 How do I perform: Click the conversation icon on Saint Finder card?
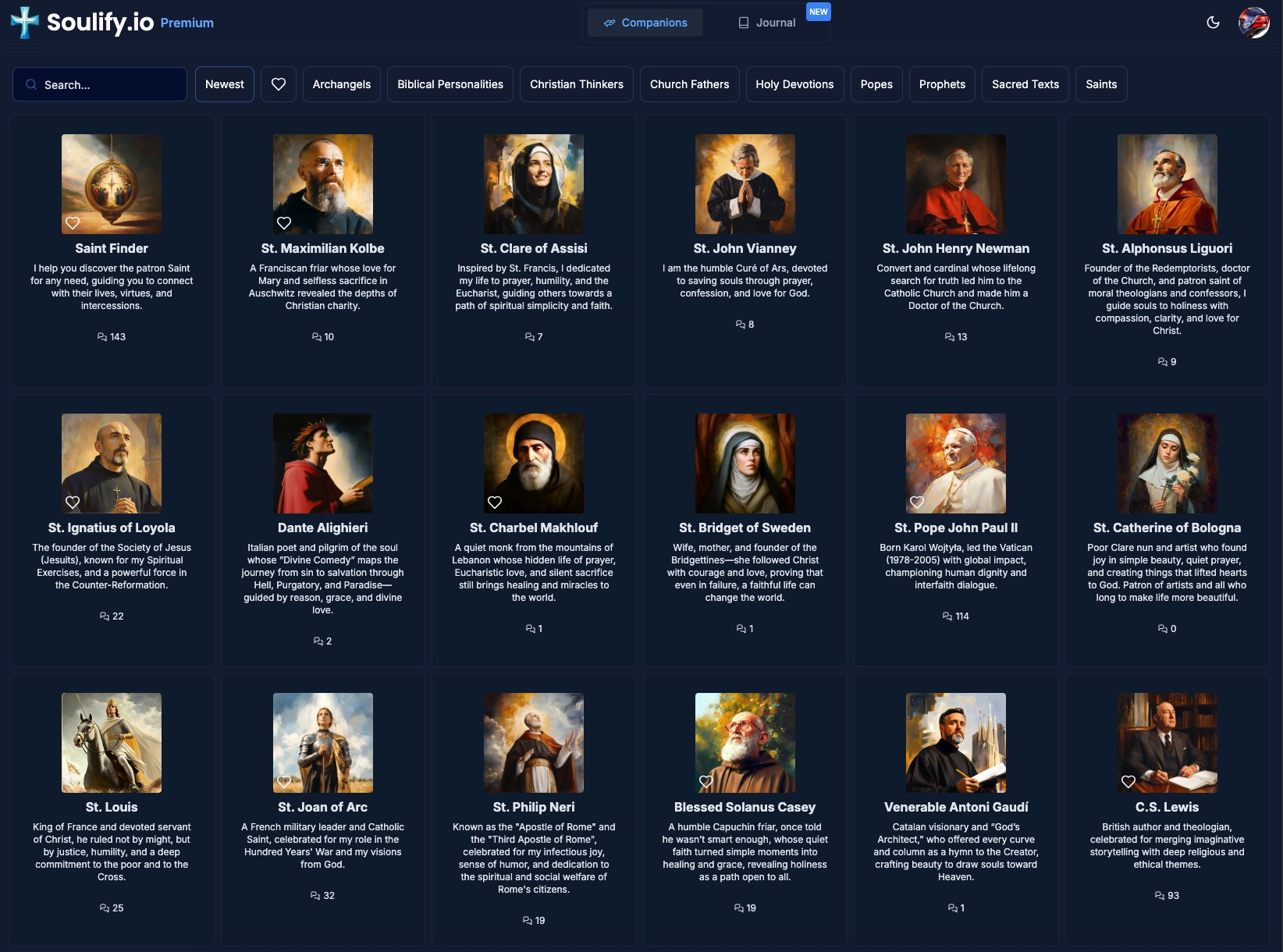[x=102, y=336]
